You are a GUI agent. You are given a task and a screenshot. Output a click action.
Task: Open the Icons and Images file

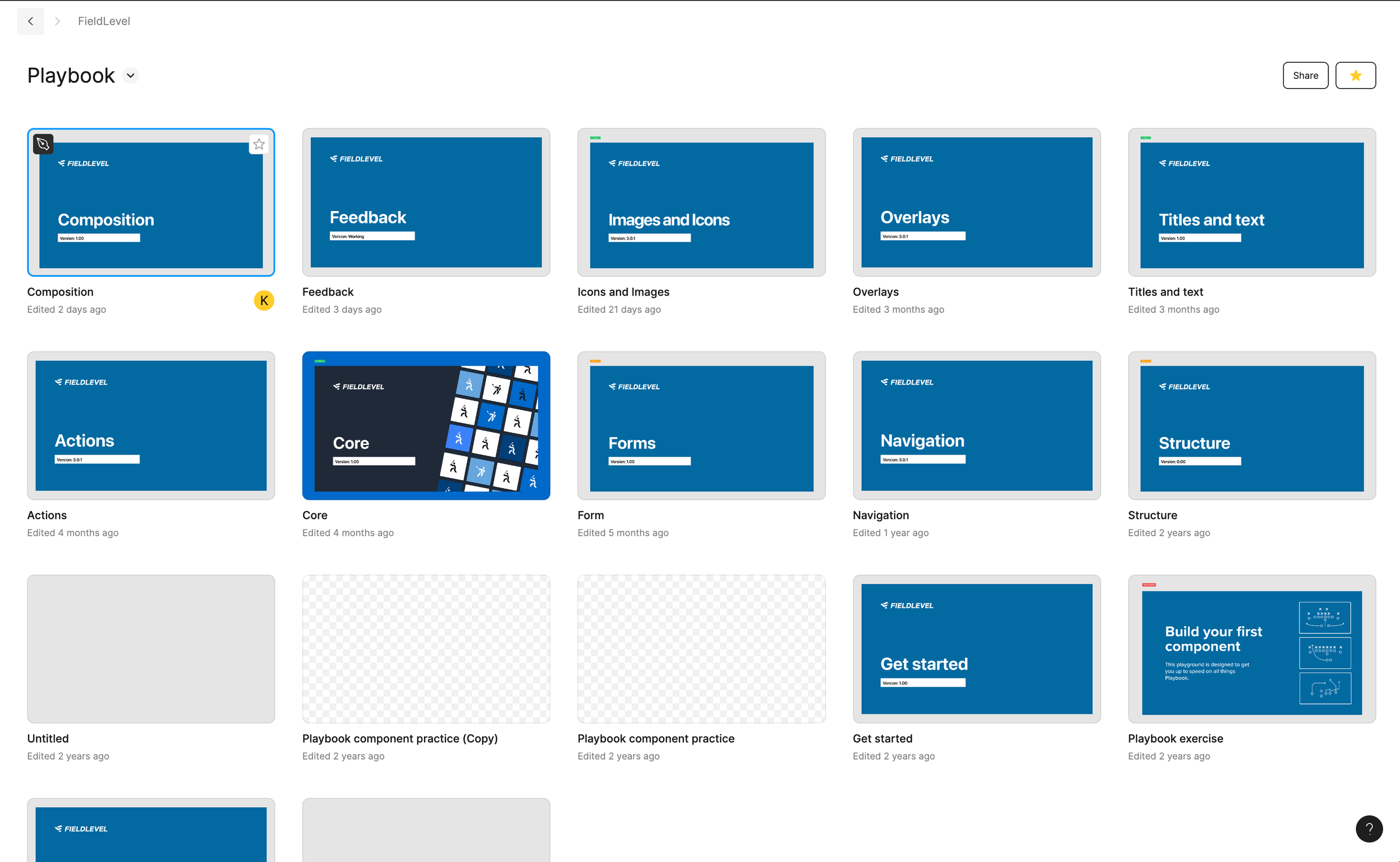click(701, 203)
